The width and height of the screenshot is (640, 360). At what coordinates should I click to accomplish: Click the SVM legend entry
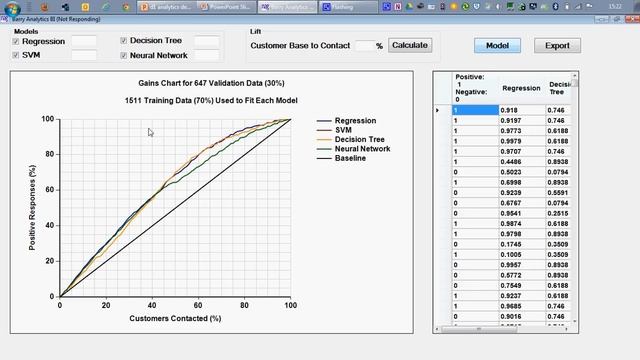[x=334, y=130]
